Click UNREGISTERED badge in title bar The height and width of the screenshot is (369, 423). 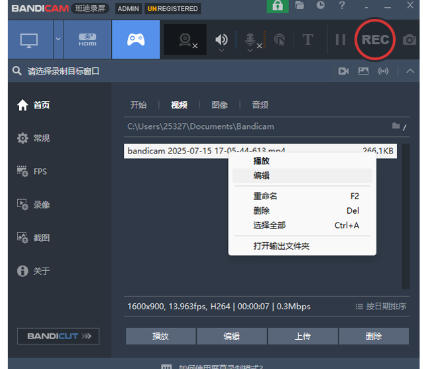click(x=173, y=8)
